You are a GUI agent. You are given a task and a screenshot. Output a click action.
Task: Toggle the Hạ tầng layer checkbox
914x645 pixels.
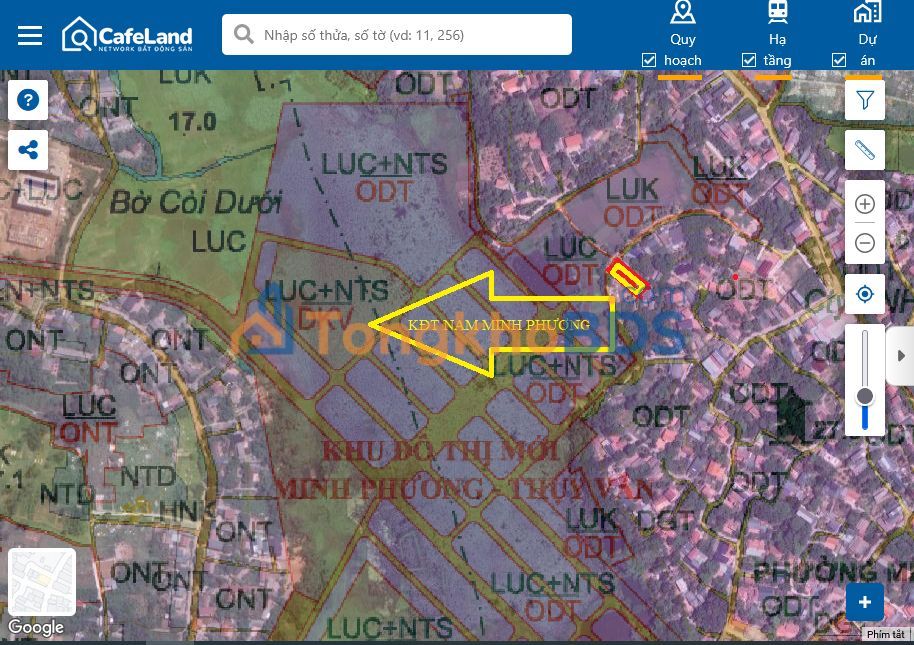pyautogui.click(x=749, y=61)
